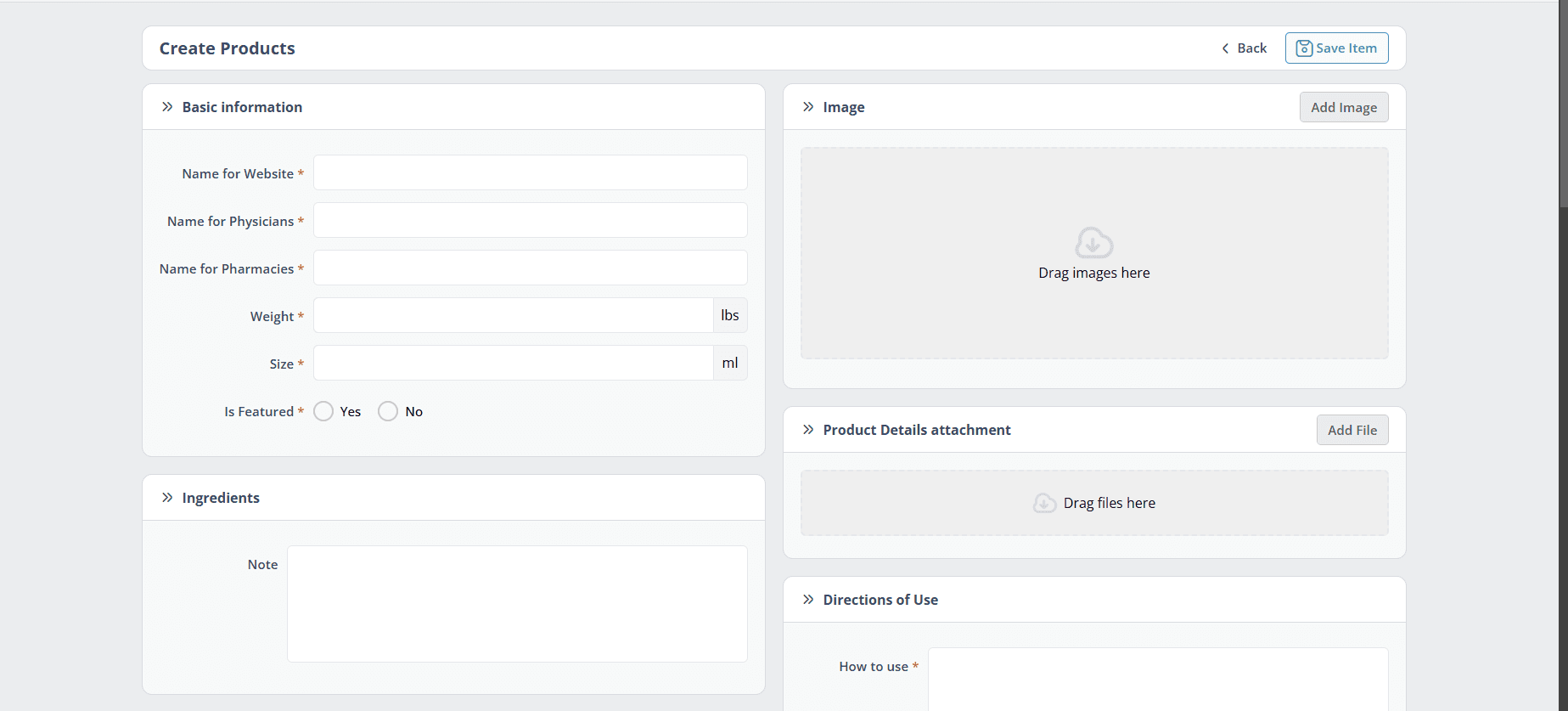Select No for Is Featured
The image size is (1568, 711).
pyautogui.click(x=388, y=411)
